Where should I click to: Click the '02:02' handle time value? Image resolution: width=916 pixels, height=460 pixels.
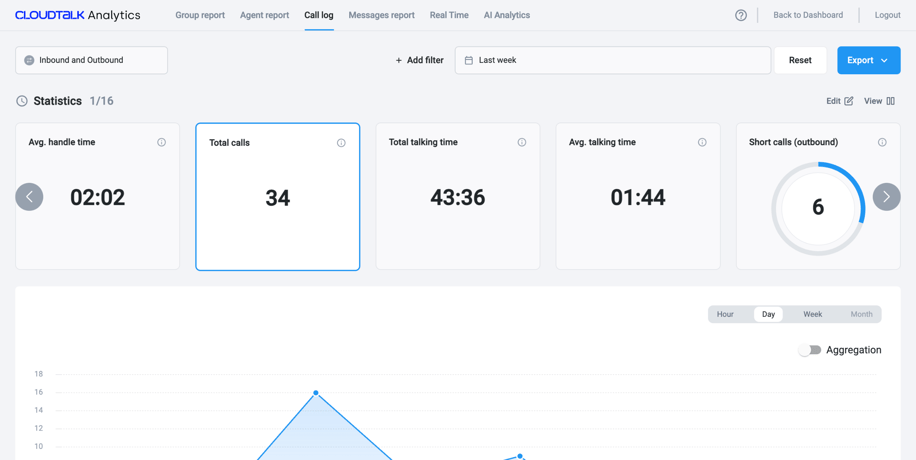coord(98,198)
